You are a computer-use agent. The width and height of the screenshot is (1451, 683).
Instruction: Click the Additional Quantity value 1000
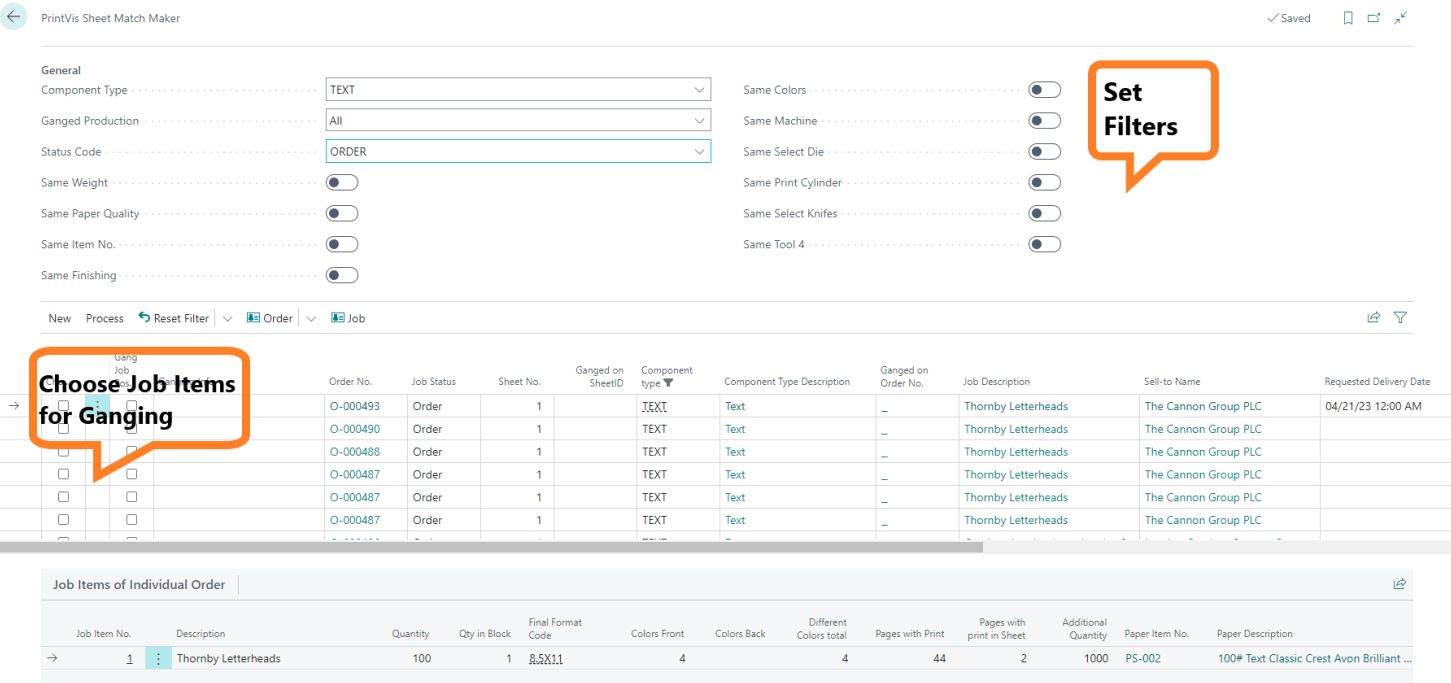point(1096,658)
